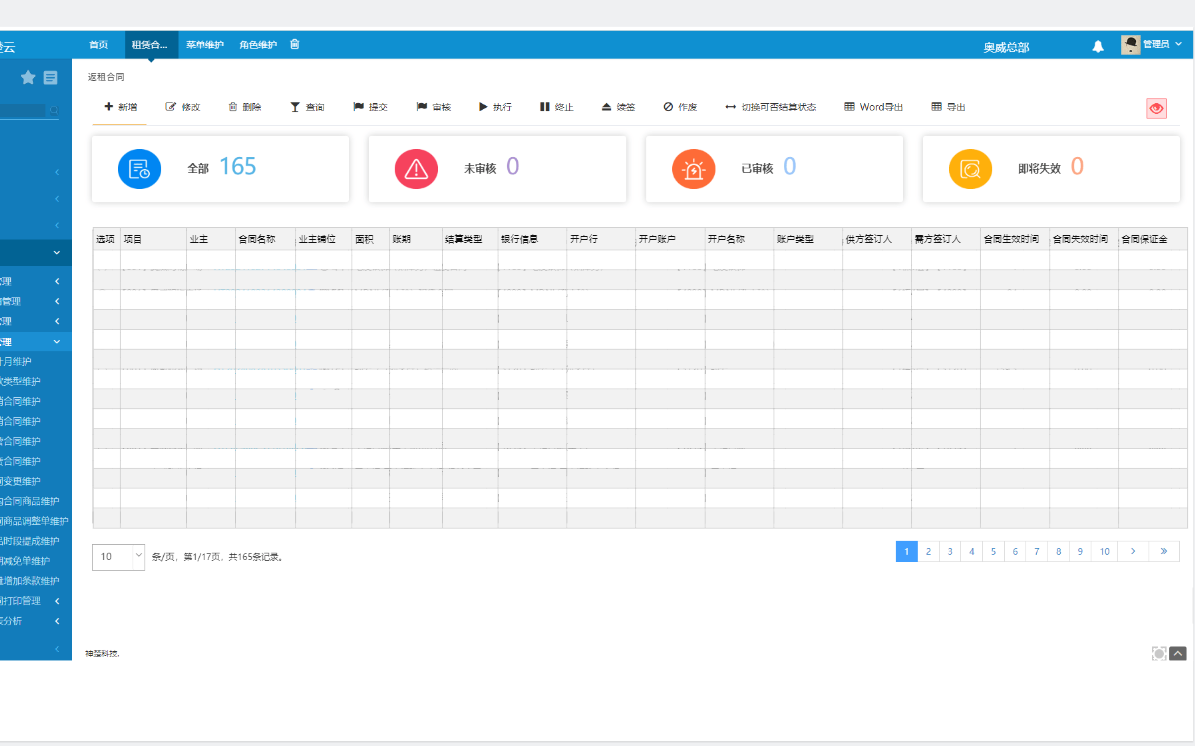The image size is (1195, 746).
Task: Click the Word导出 export button
Action: click(873, 107)
